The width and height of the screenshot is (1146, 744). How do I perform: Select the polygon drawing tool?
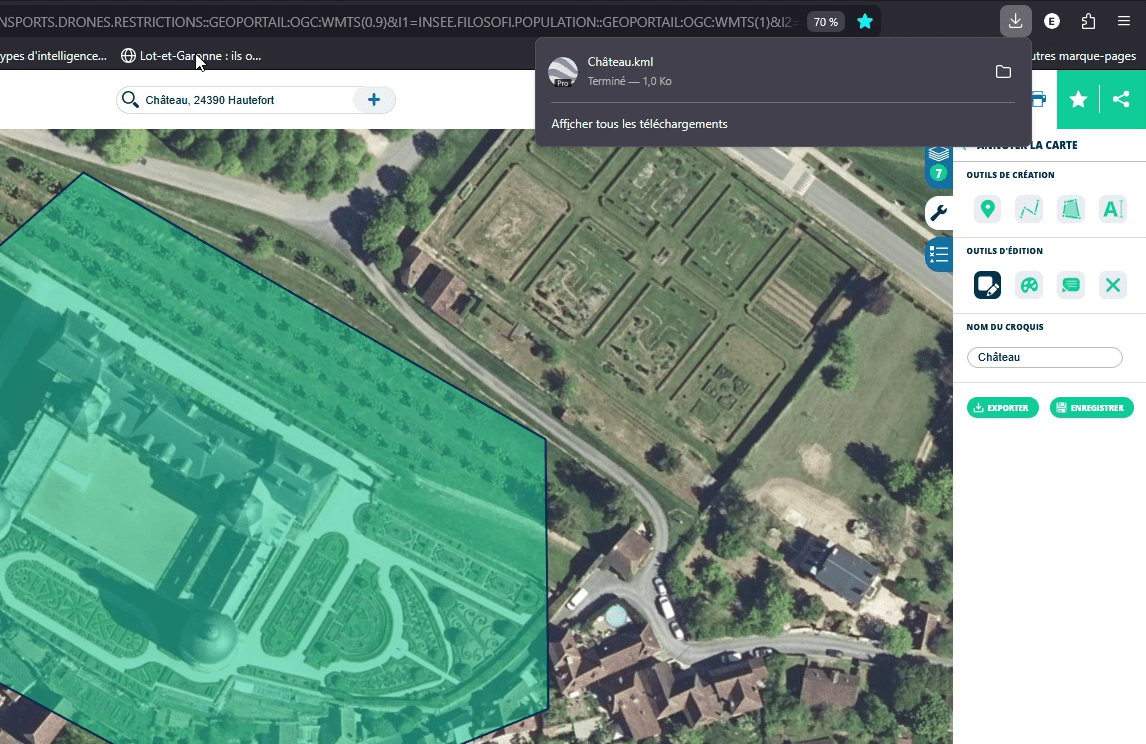(x=1071, y=209)
